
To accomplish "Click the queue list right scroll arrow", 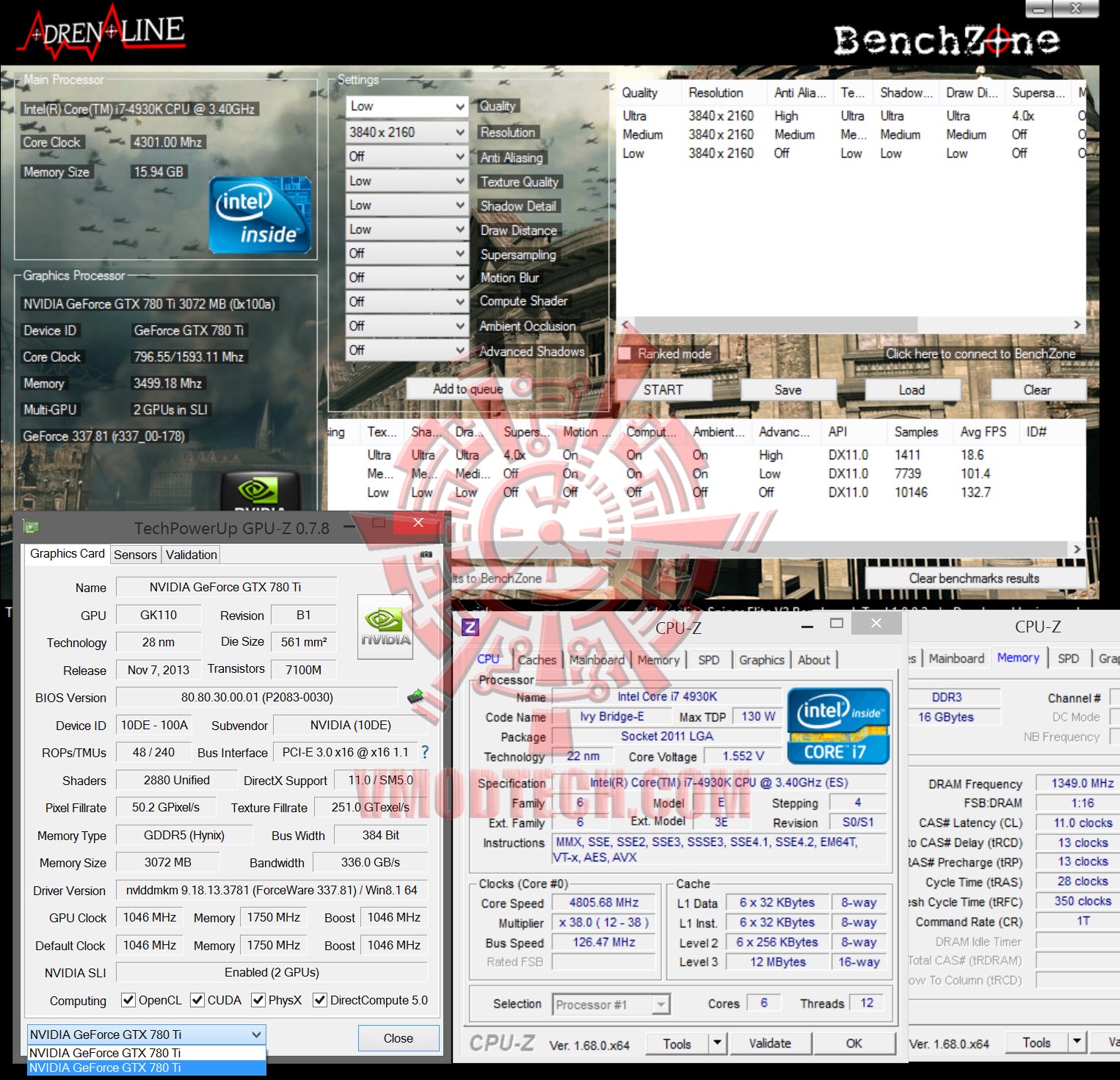I will click(1077, 324).
